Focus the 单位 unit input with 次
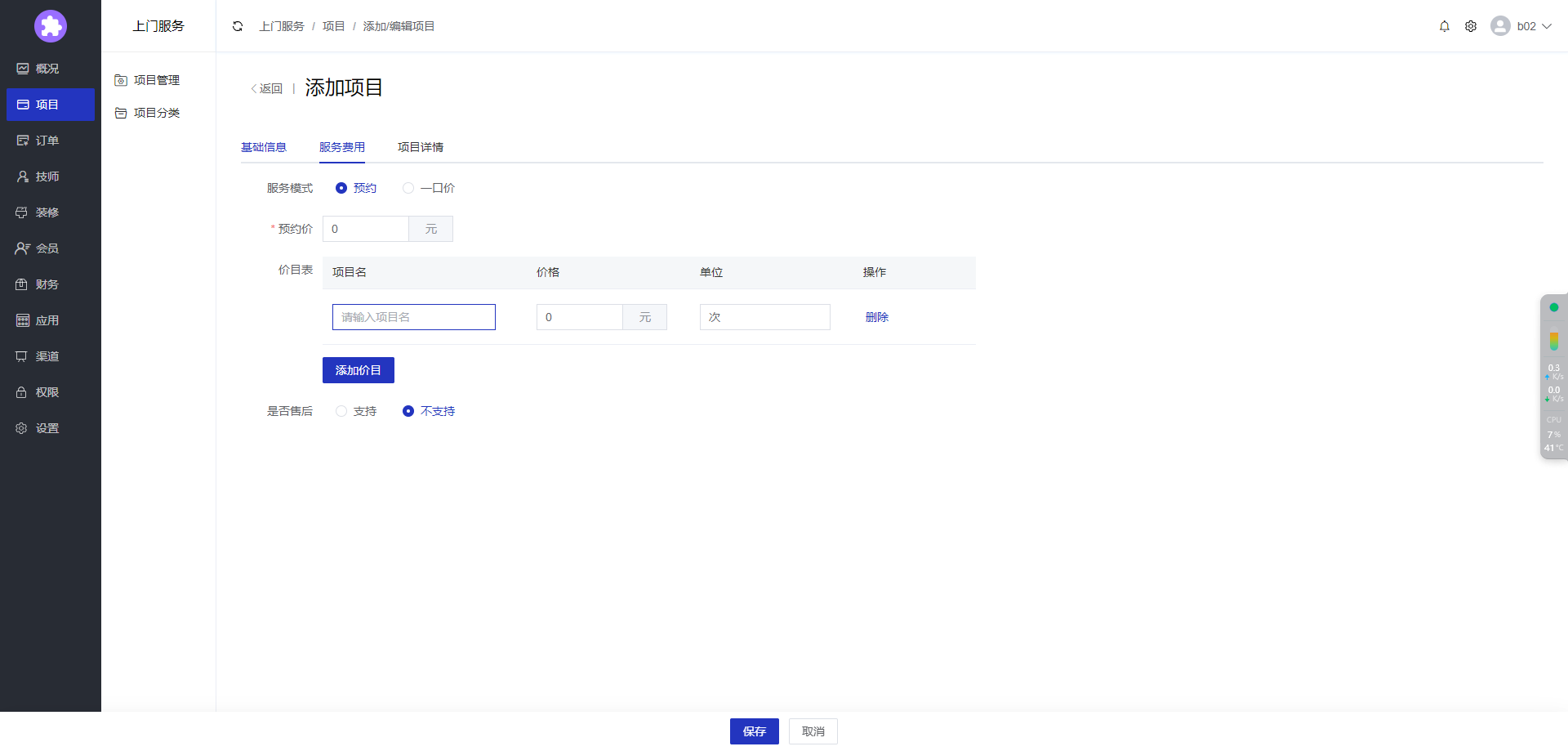 click(765, 317)
